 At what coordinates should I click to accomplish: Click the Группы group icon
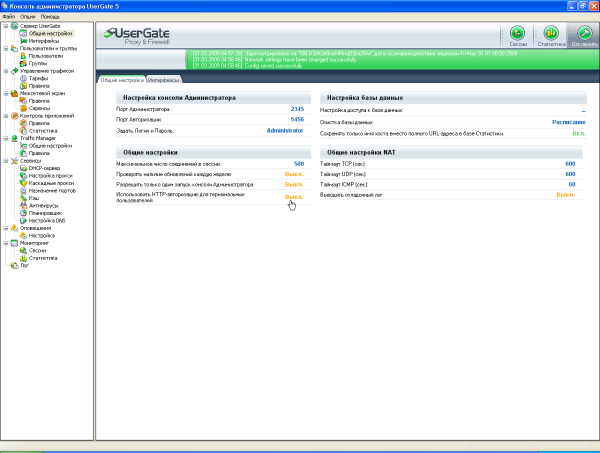click(x=23, y=64)
